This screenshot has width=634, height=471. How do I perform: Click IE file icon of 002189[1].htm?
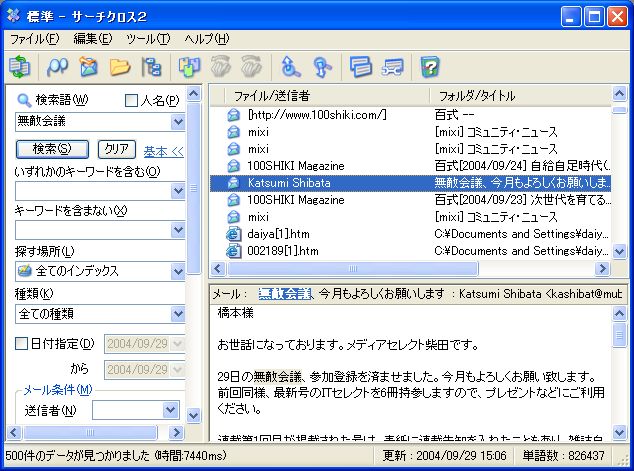pos(233,251)
